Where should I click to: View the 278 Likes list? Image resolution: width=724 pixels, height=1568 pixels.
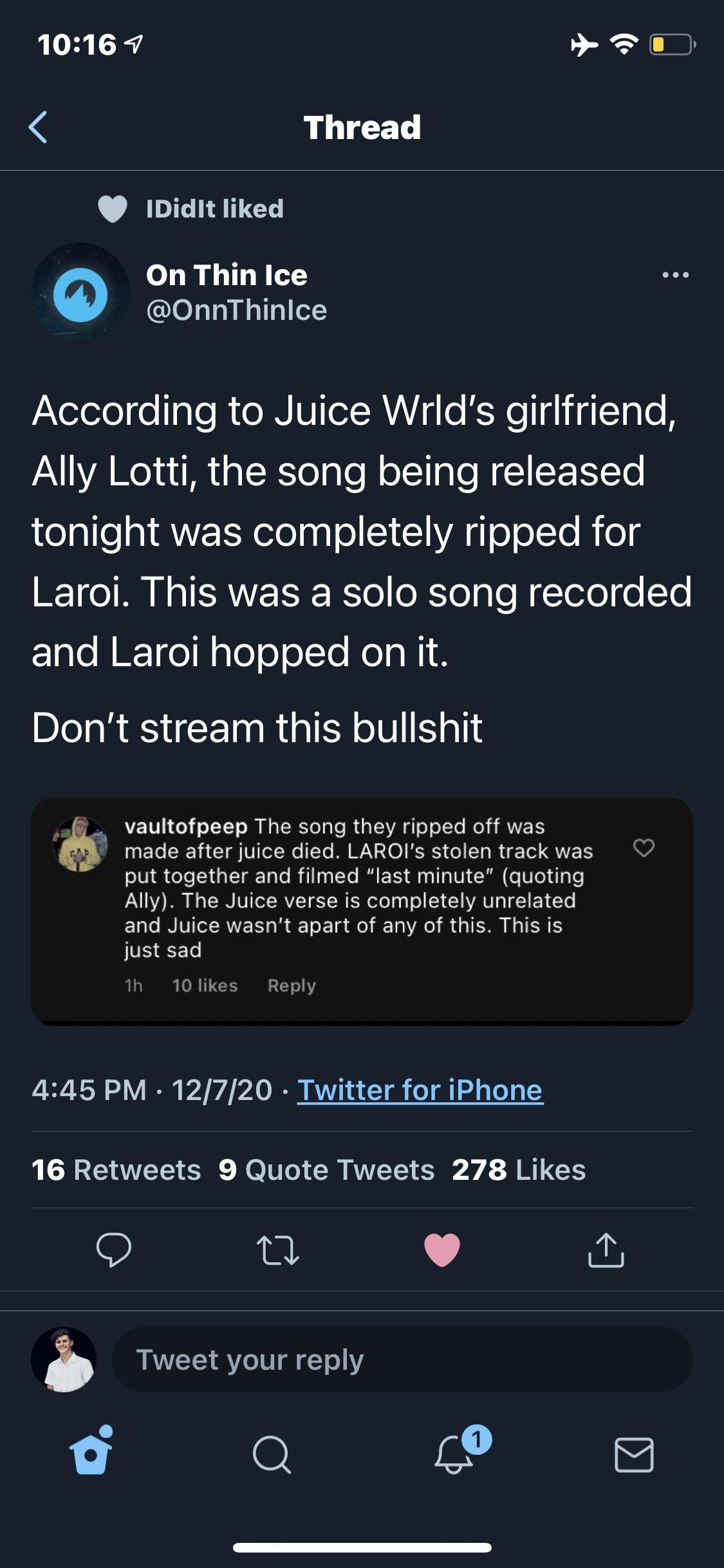(x=519, y=1170)
